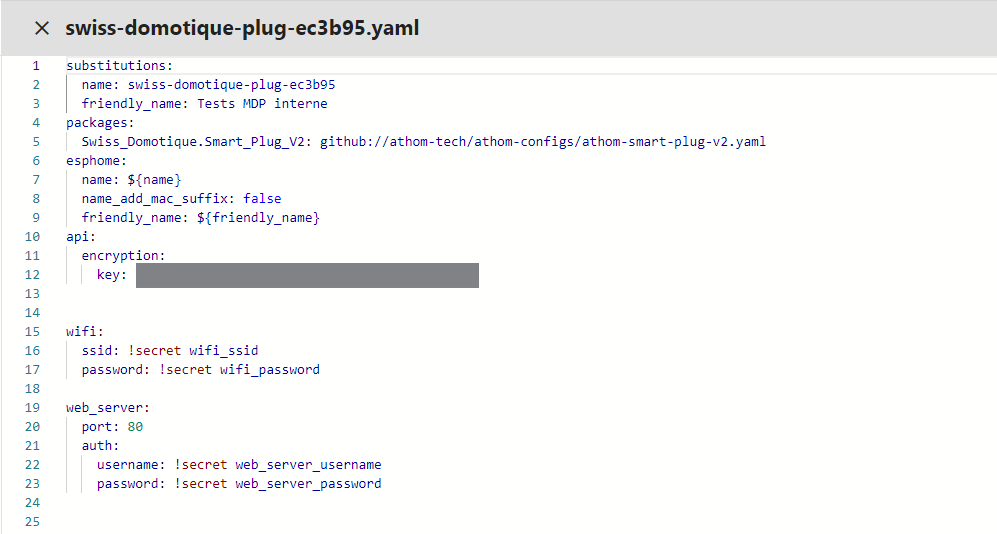The width and height of the screenshot is (997, 534).
Task: Click the port value 80
Action: pos(135,427)
